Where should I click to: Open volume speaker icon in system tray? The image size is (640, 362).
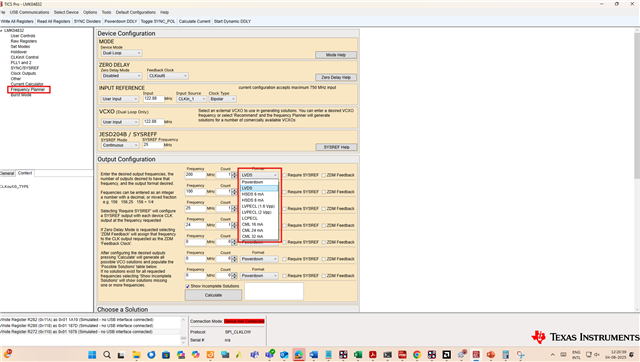597,355
